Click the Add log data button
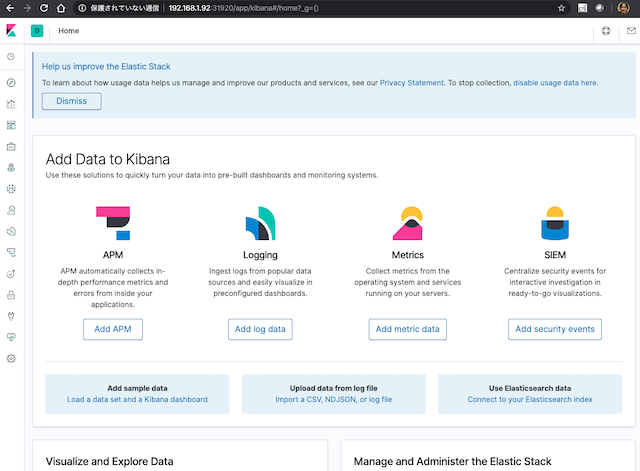The height and width of the screenshot is (471, 640). coord(260,329)
